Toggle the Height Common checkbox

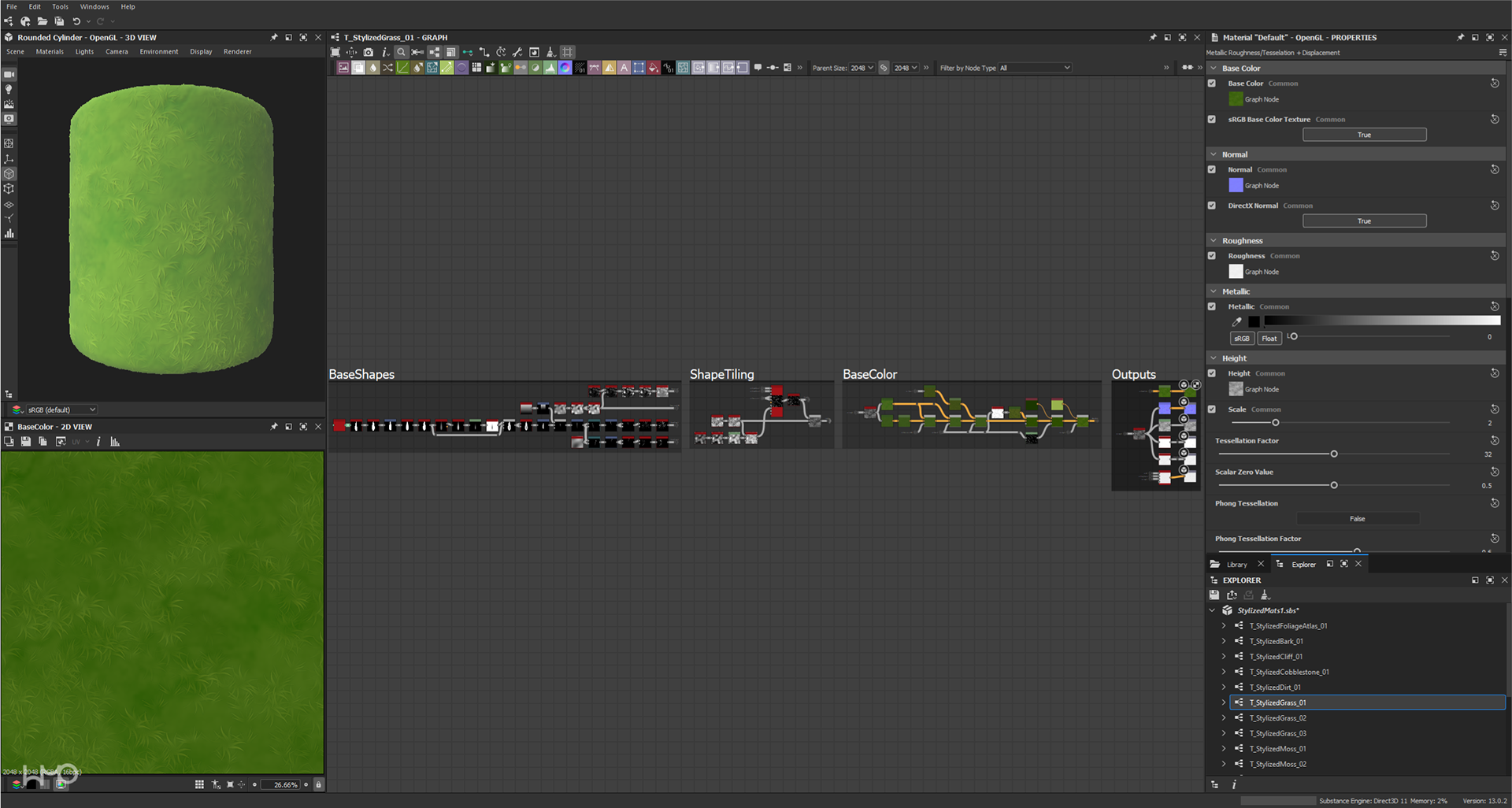[1212, 373]
